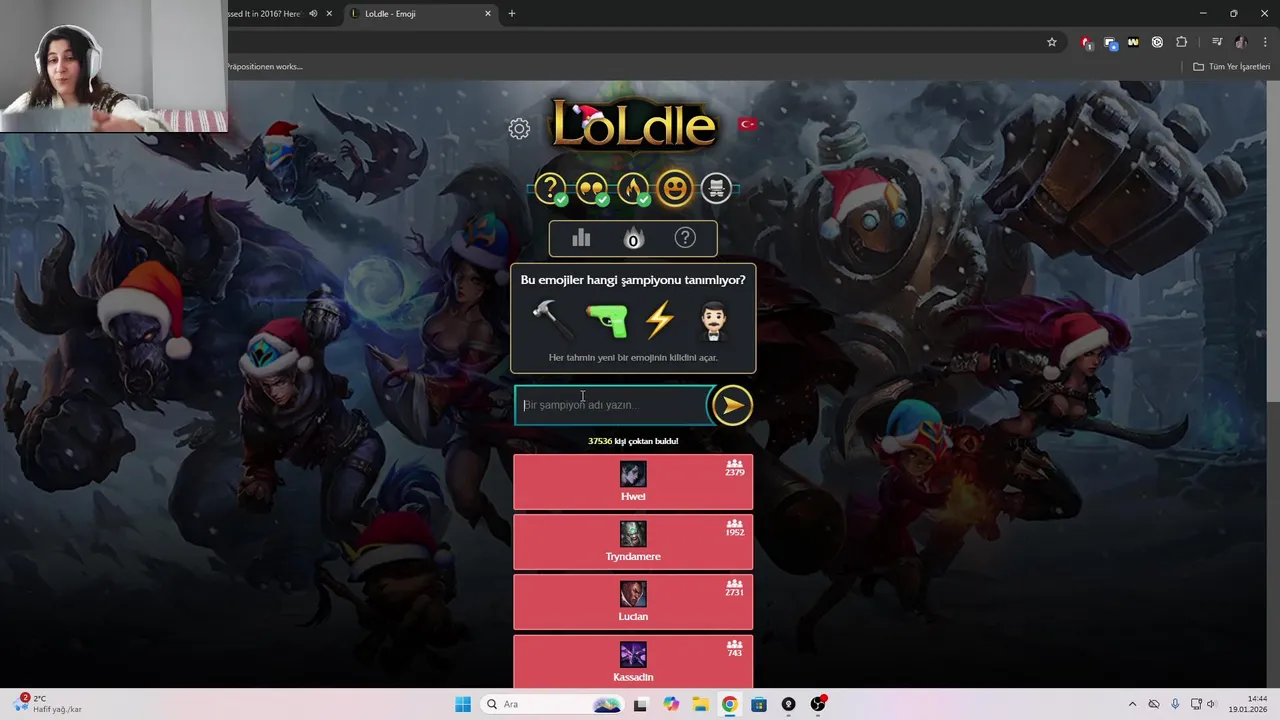Go to Quote mode icon

tap(592, 188)
